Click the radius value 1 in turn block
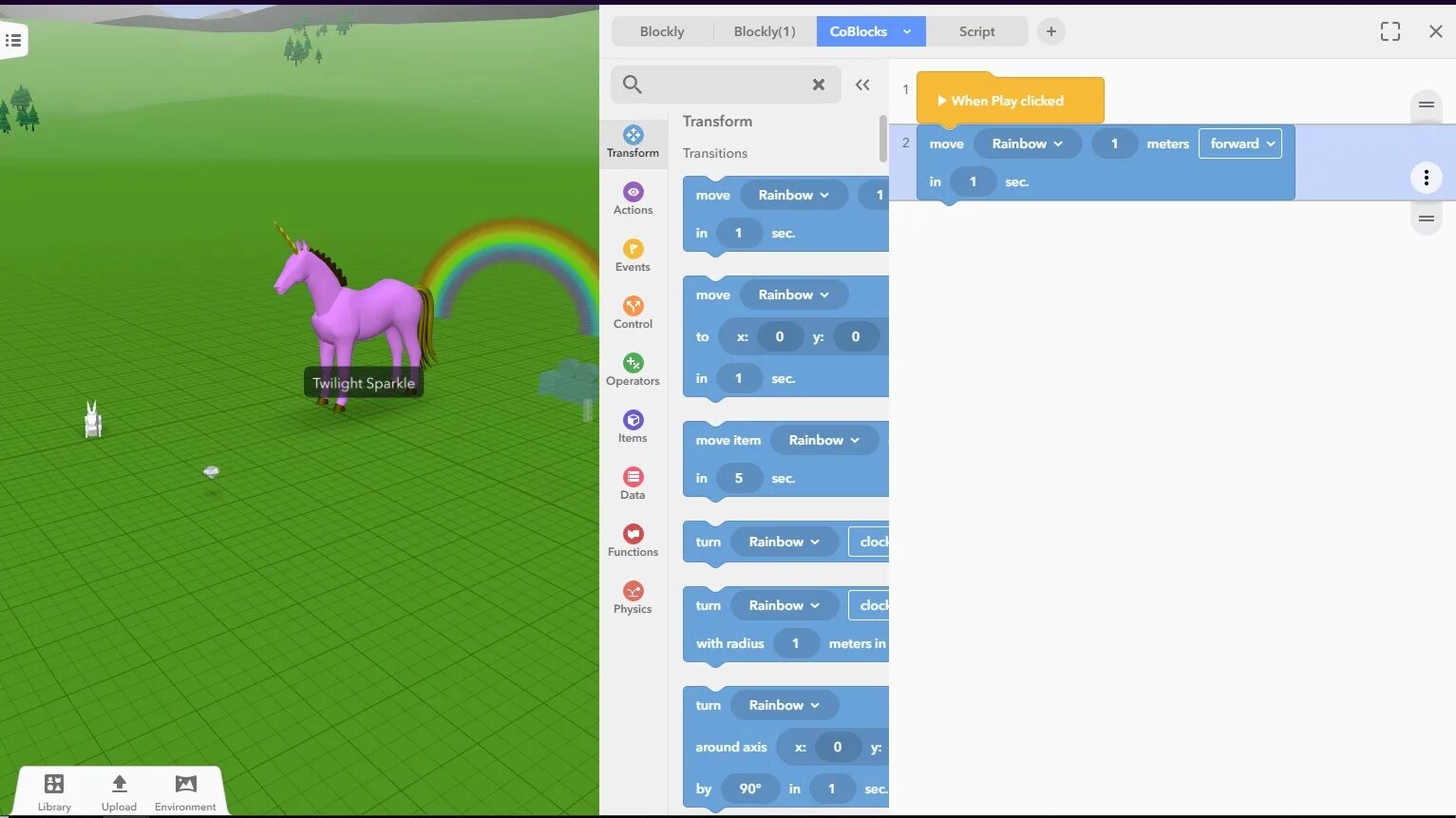 point(795,643)
